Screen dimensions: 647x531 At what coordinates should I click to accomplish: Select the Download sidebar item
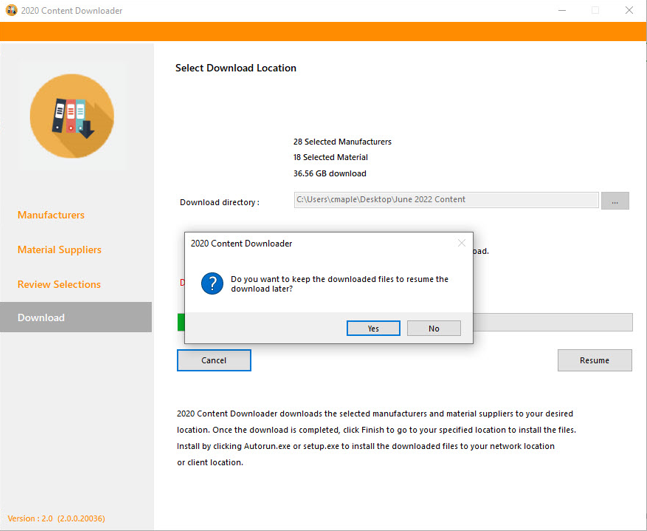(x=76, y=317)
